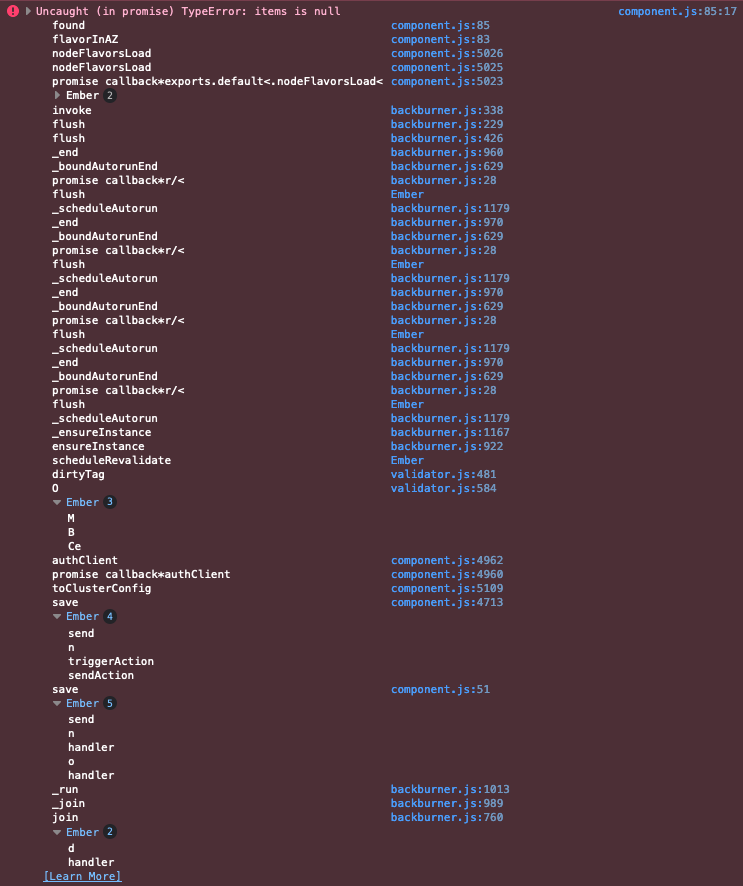Image resolution: width=743 pixels, height=886 pixels.
Task: Collapse the Ember 3 group
Action: pos(58,502)
